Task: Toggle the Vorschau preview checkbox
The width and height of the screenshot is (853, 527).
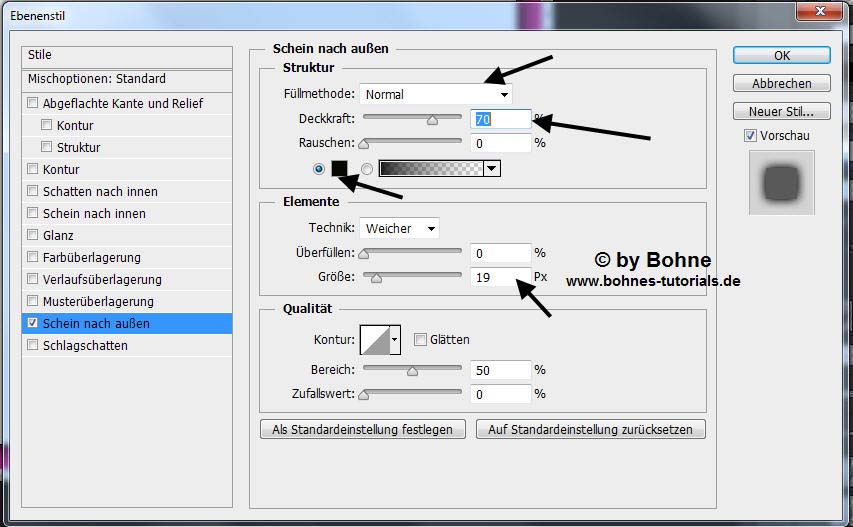Action: tap(750, 136)
